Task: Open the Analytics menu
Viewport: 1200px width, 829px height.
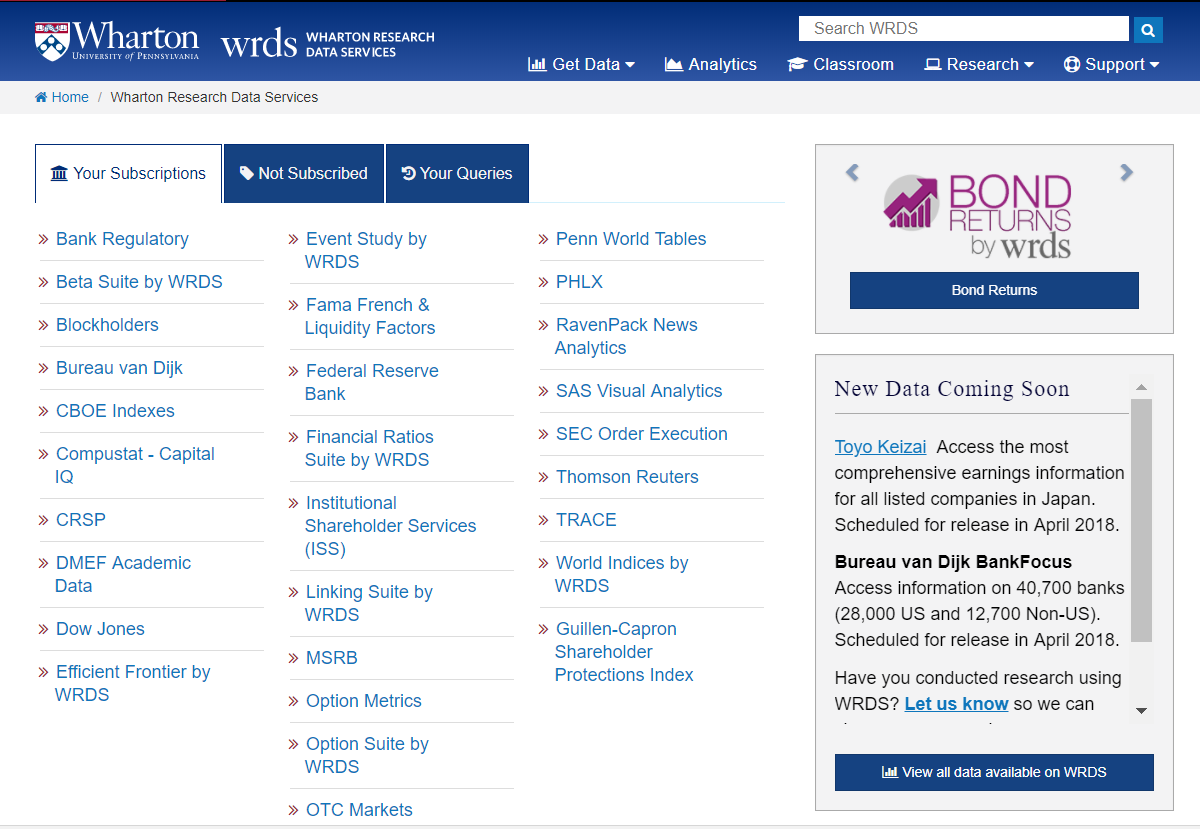Action: point(711,64)
